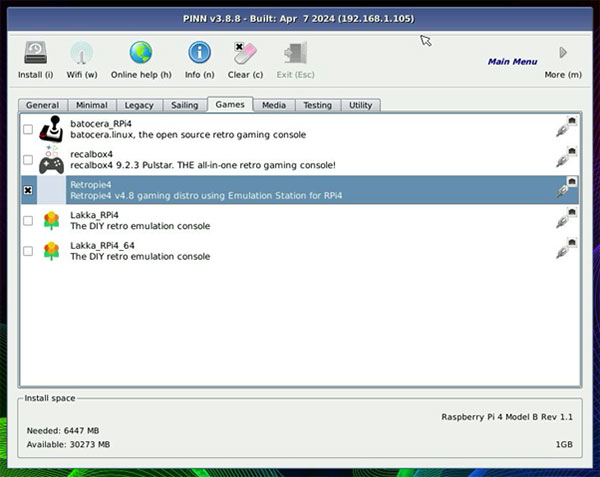The width and height of the screenshot is (600, 477).
Task: Select the Minimal tab
Action: coord(91,105)
